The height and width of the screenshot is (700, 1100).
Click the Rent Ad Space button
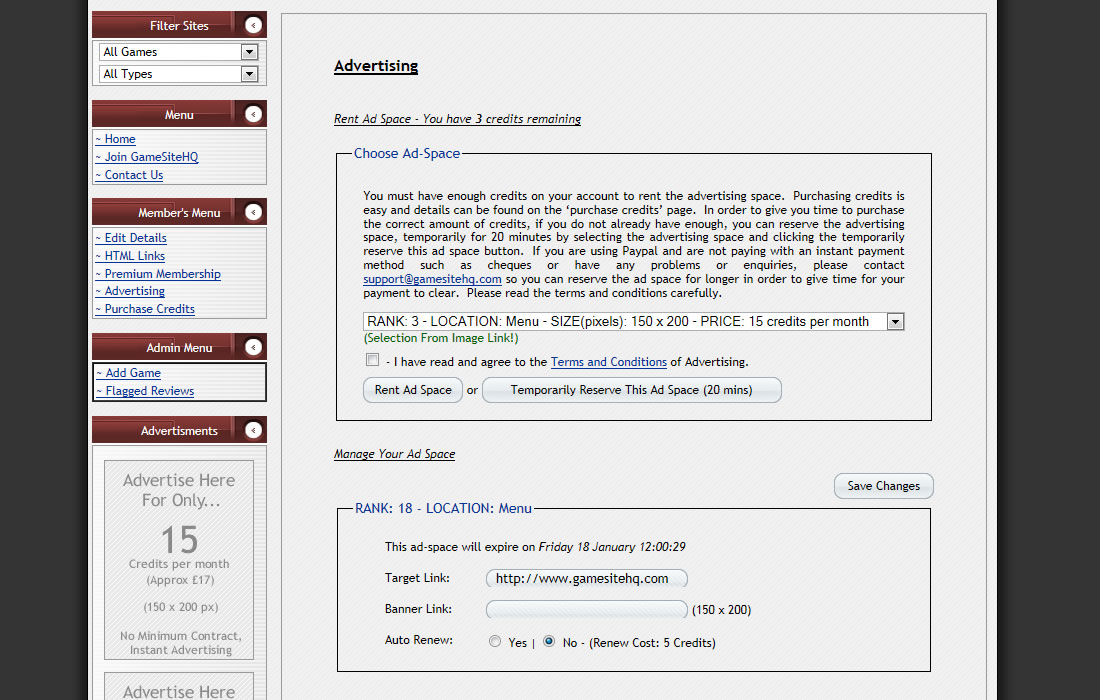coord(413,390)
